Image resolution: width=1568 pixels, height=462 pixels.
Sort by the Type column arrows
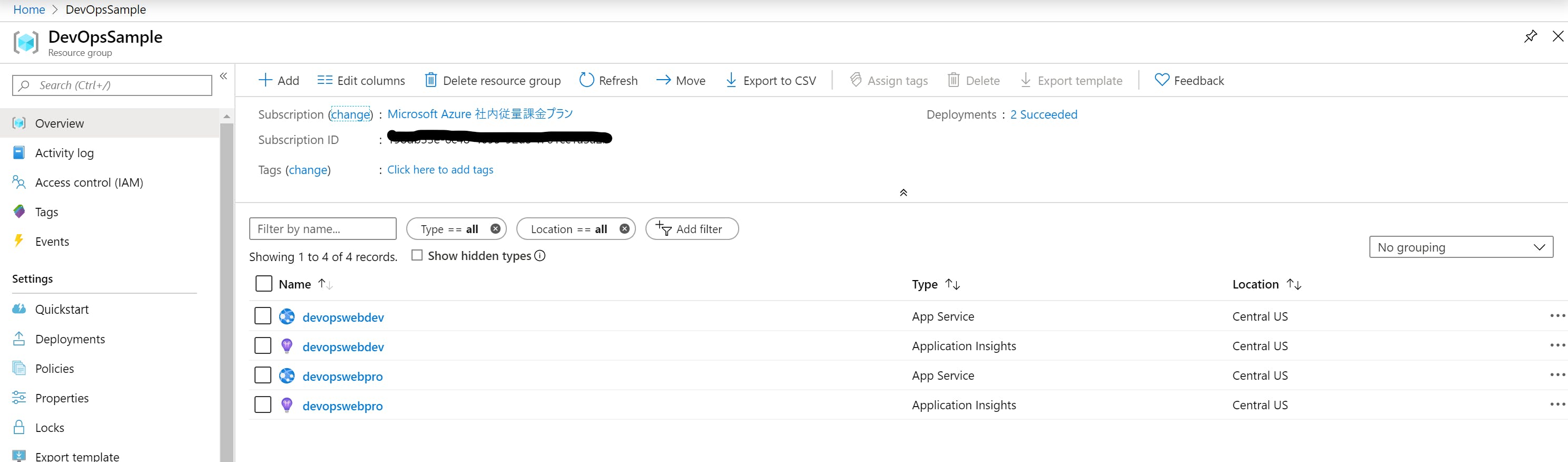coord(953,284)
